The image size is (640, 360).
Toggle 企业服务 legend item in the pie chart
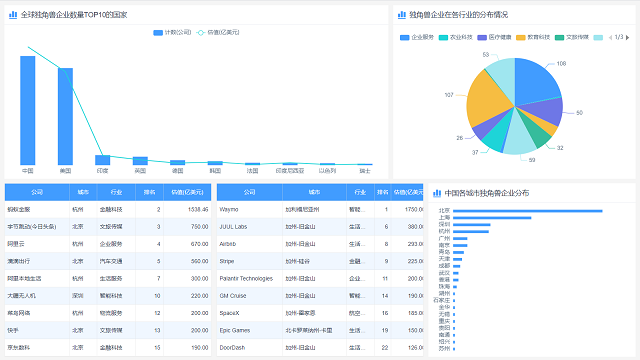pyautogui.click(x=417, y=38)
